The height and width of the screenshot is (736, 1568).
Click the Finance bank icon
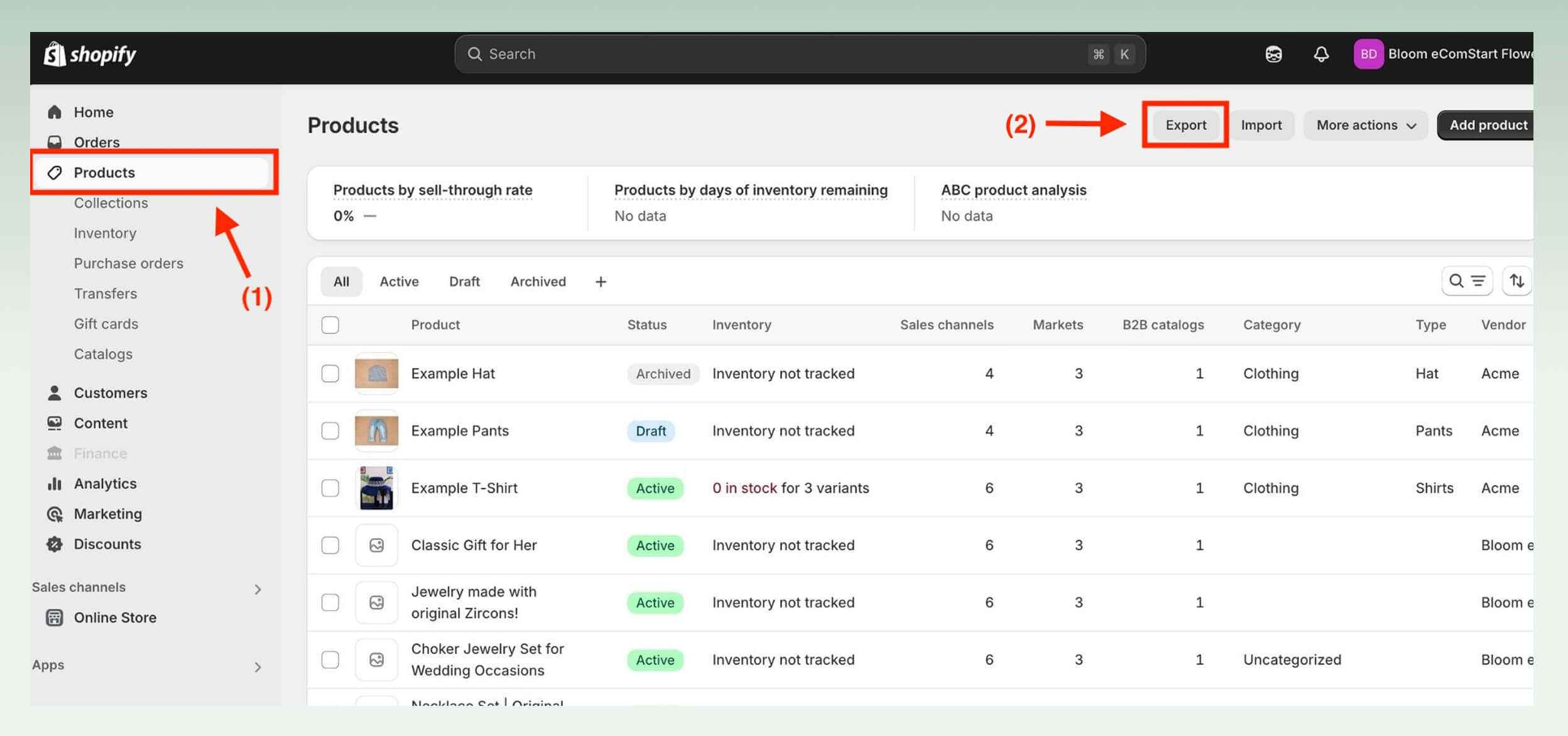[x=55, y=453]
